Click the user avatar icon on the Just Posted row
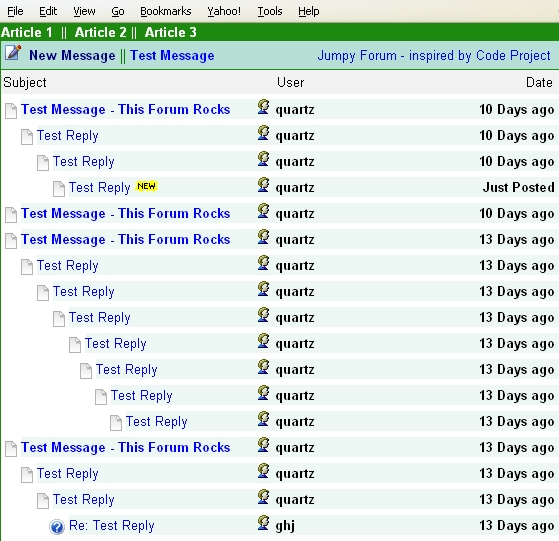The height and width of the screenshot is (541, 559). [x=263, y=185]
